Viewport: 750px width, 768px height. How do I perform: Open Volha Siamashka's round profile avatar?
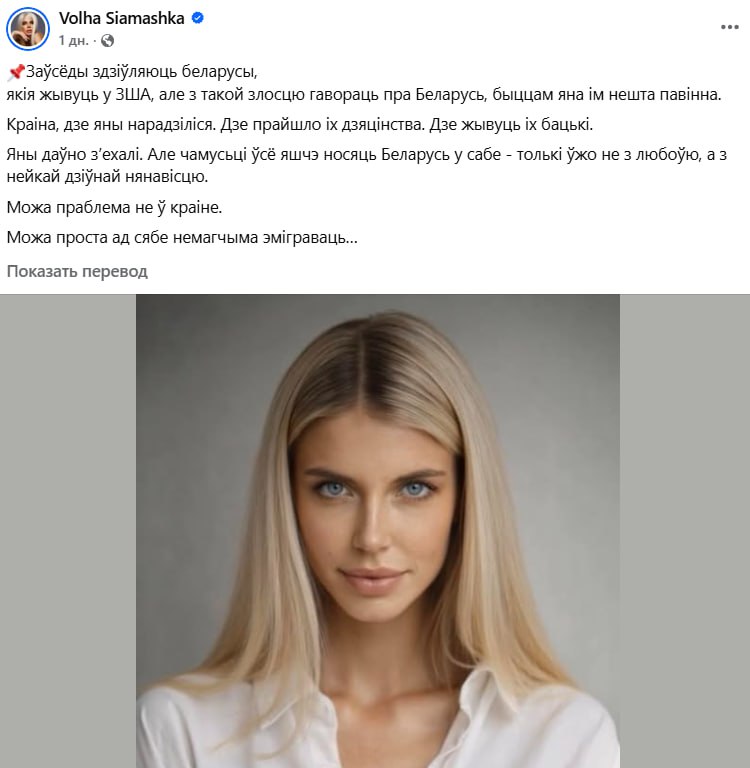click(x=28, y=29)
